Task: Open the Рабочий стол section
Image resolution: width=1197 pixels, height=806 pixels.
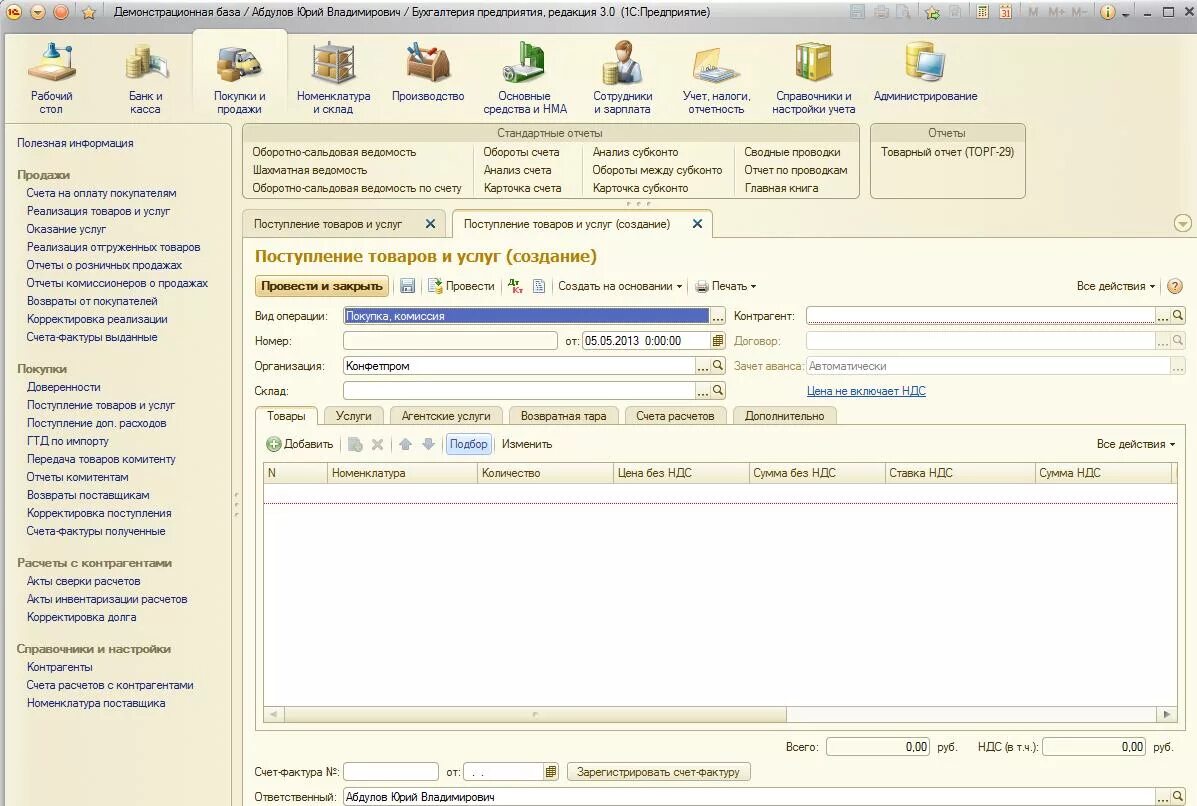Action: pyautogui.click(x=51, y=79)
